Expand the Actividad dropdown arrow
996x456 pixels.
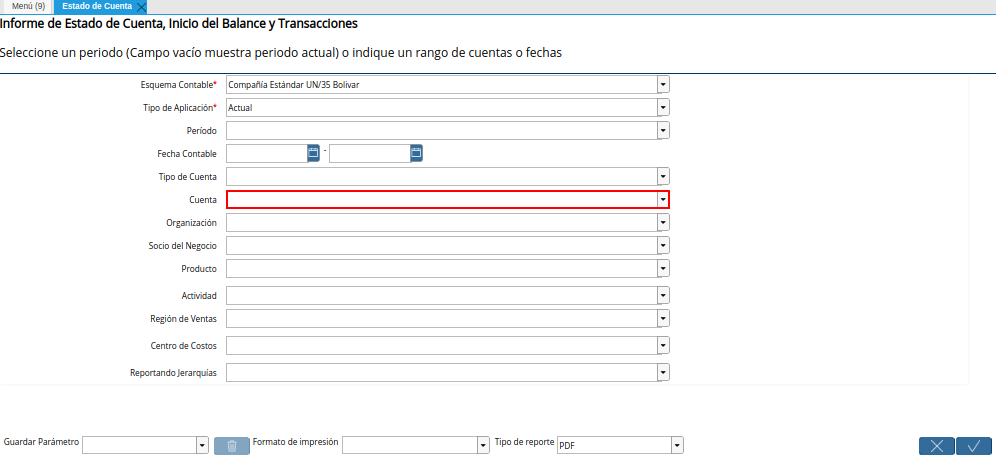663,295
